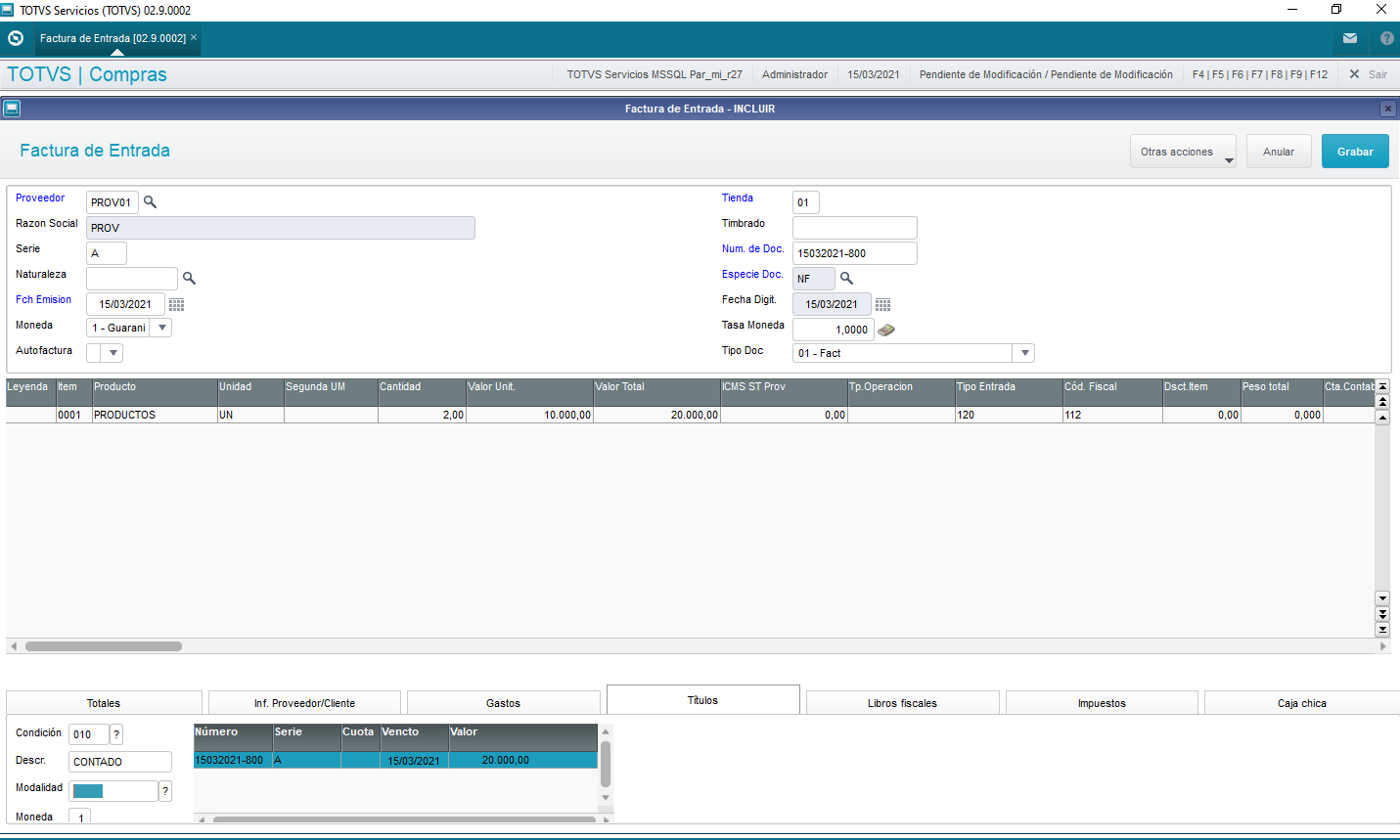Open the Fecha Digit. calendar icon

[882, 305]
